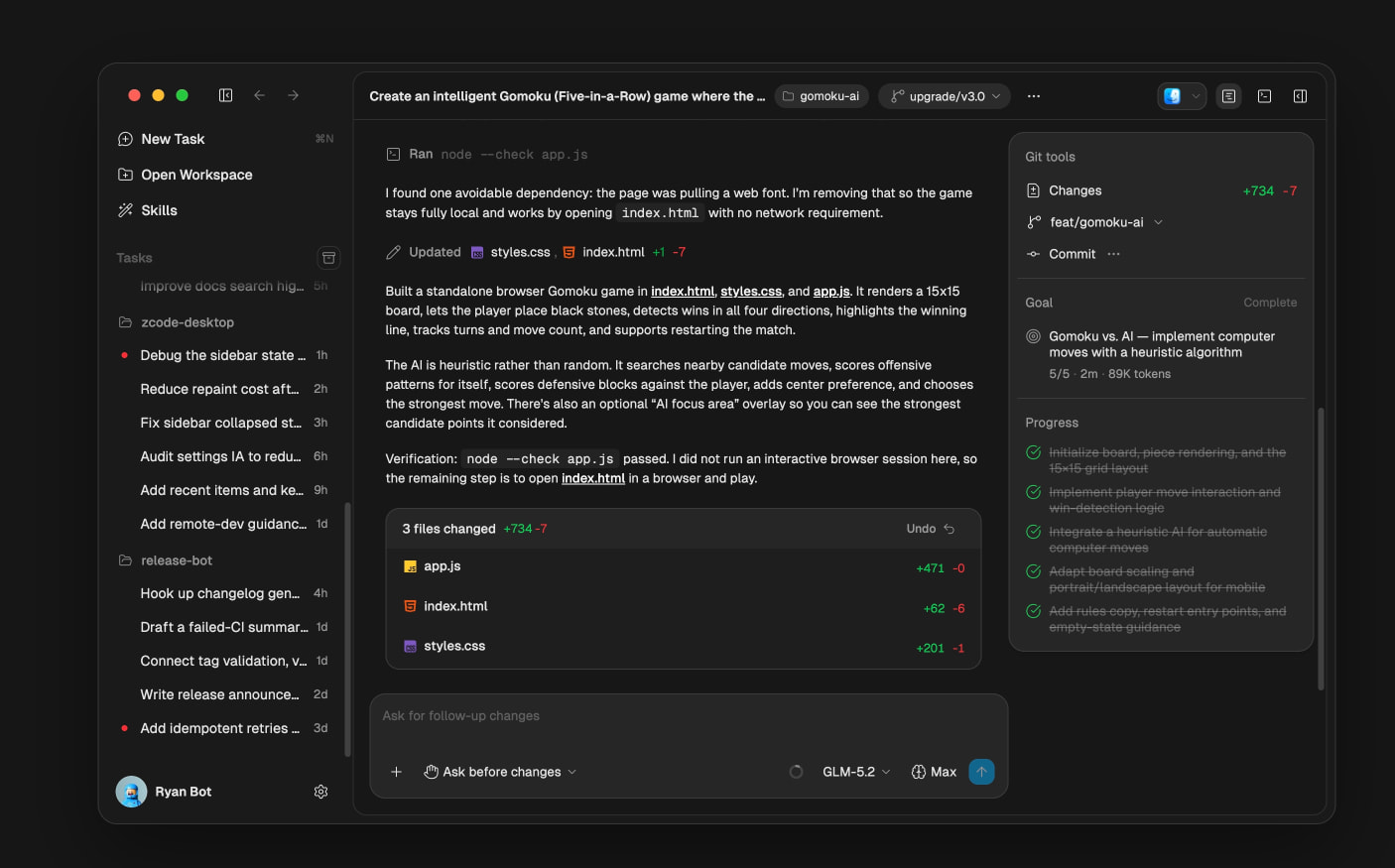This screenshot has width=1395, height=868.
Task: Follow the styles.css link in summary paragraph
Action: [x=751, y=291]
